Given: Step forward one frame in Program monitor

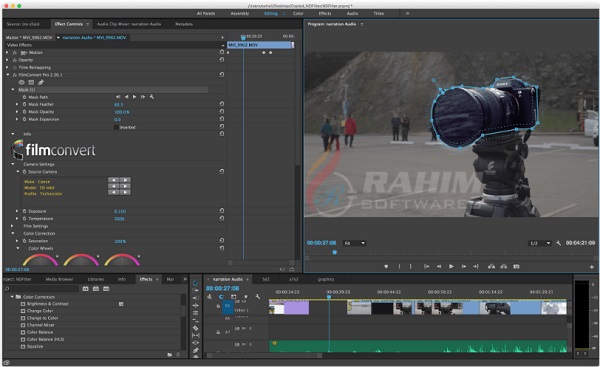Looking at the screenshot, I should [x=463, y=266].
